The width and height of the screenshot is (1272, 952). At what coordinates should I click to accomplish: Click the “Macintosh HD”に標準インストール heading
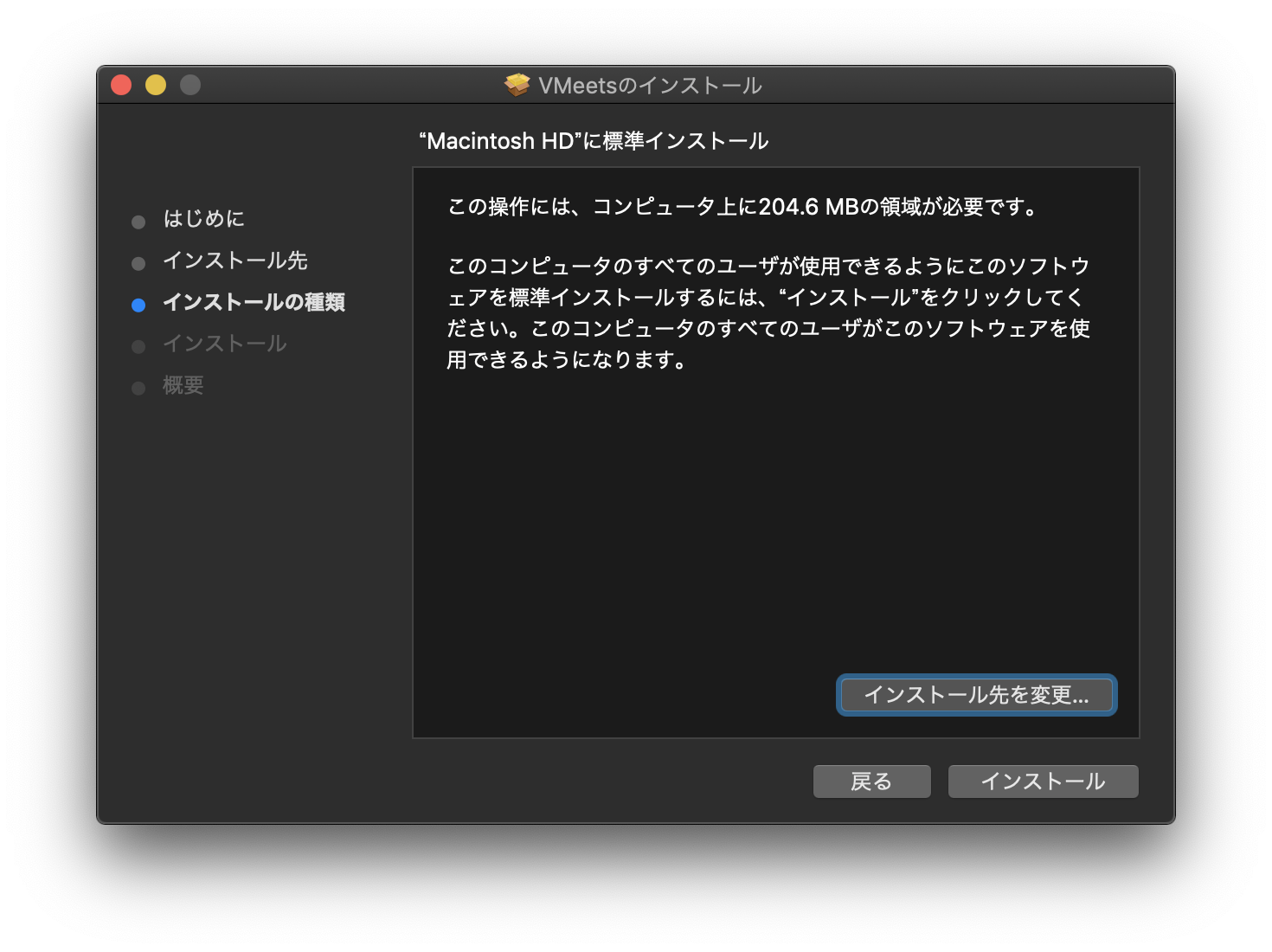594,141
